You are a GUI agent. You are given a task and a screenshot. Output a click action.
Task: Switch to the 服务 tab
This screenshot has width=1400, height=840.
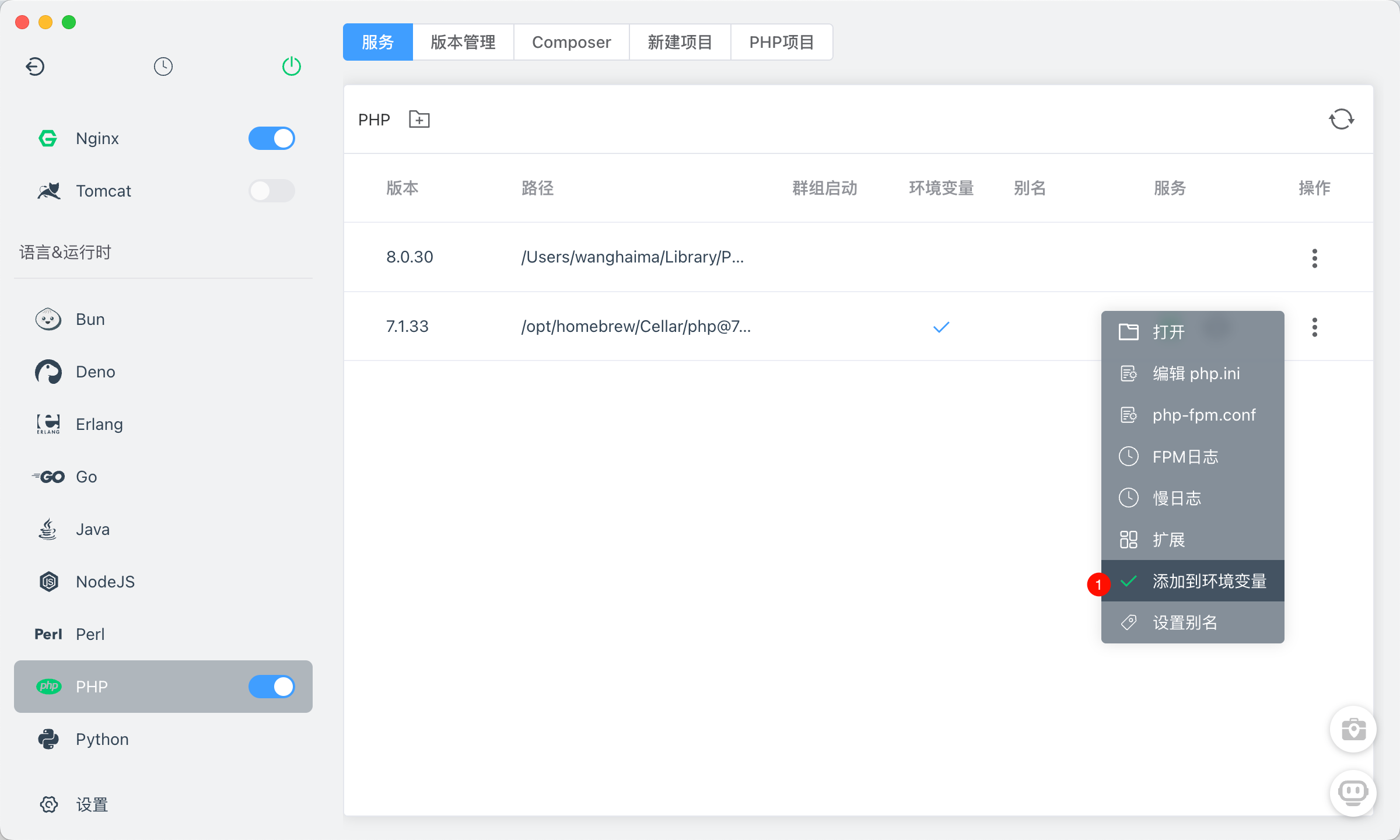378,42
